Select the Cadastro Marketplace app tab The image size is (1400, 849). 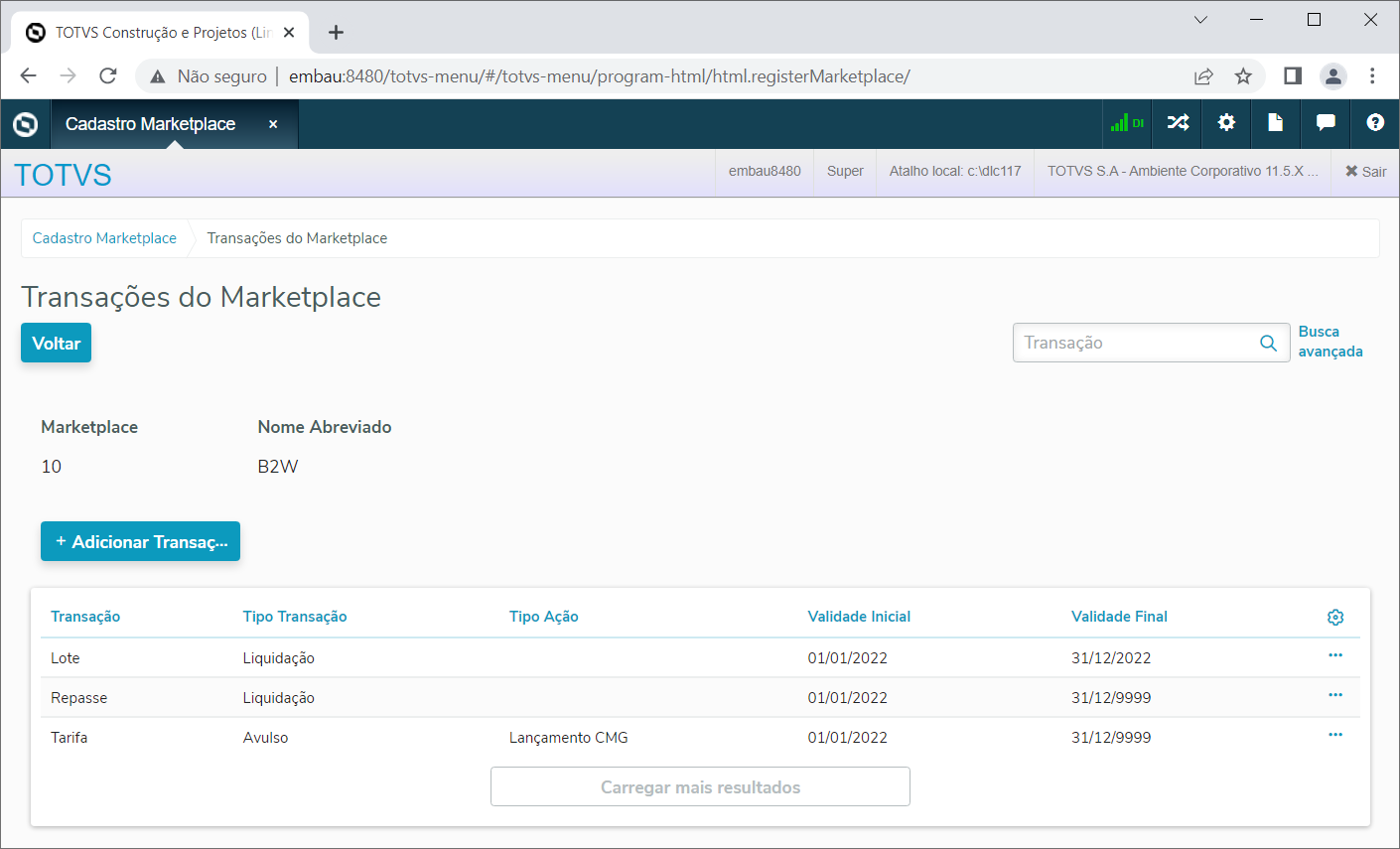pos(150,124)
